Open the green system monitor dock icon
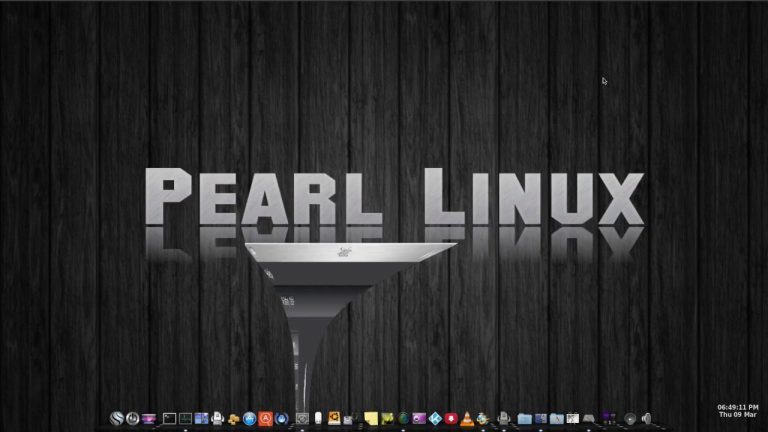768x432 pixels. point(185,418)
